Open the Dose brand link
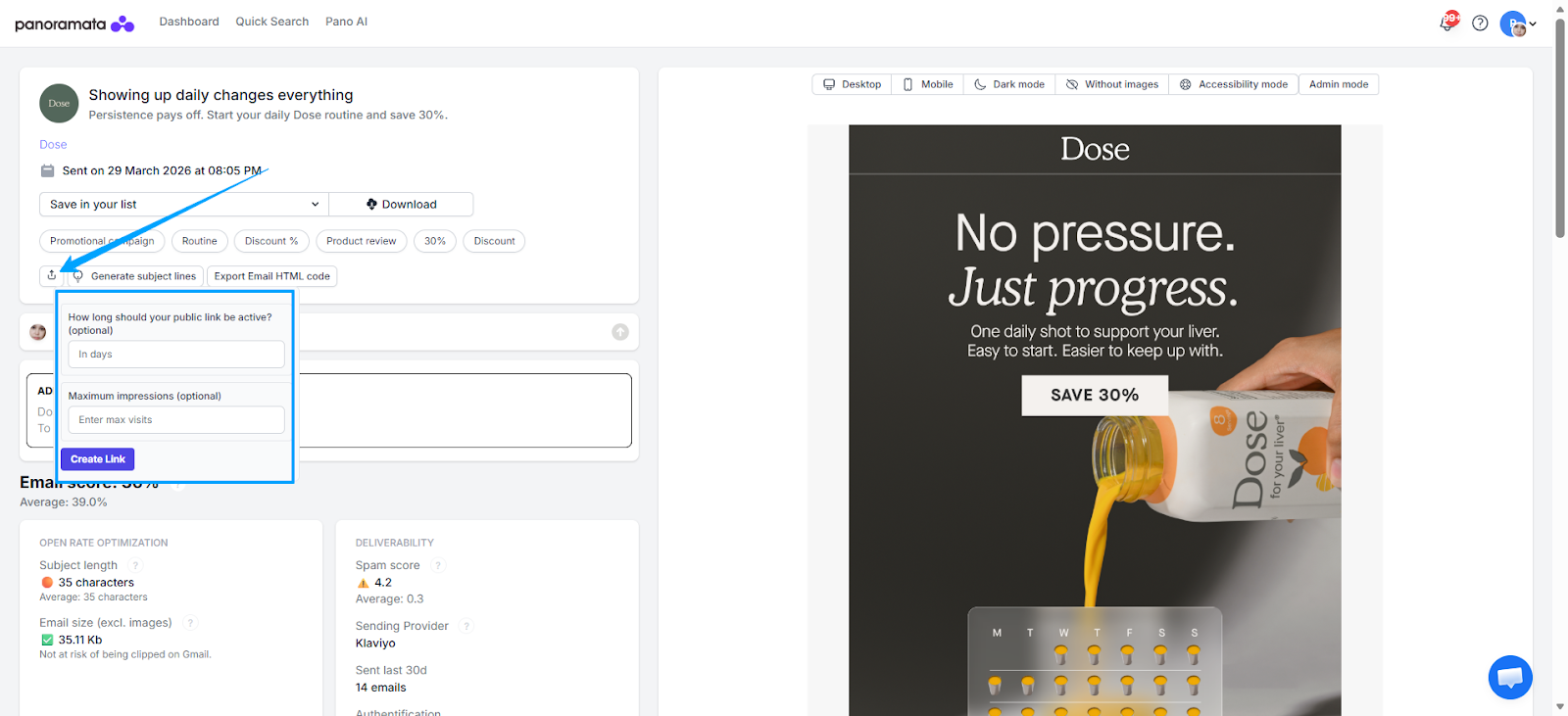1568x716 pixels. pyautogui.click(x=53, y=145)
